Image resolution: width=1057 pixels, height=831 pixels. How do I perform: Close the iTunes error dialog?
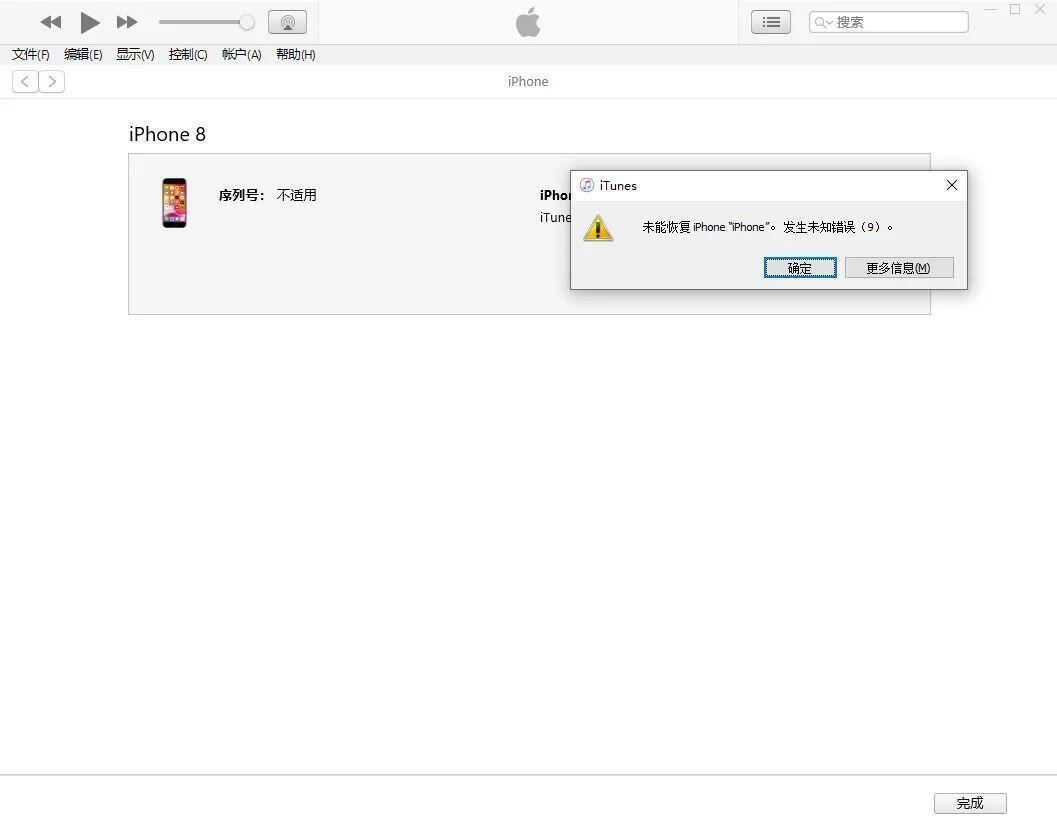(952, 185)
